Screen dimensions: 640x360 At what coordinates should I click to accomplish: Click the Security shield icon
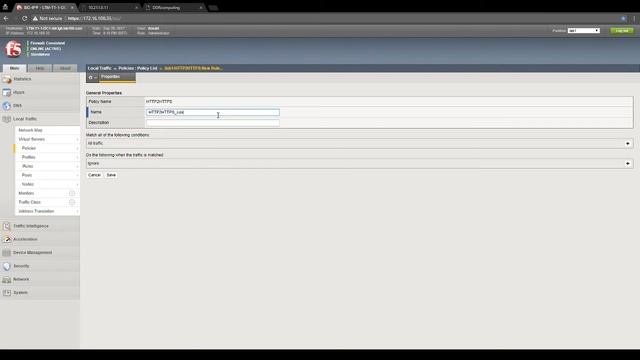[7, 266]
